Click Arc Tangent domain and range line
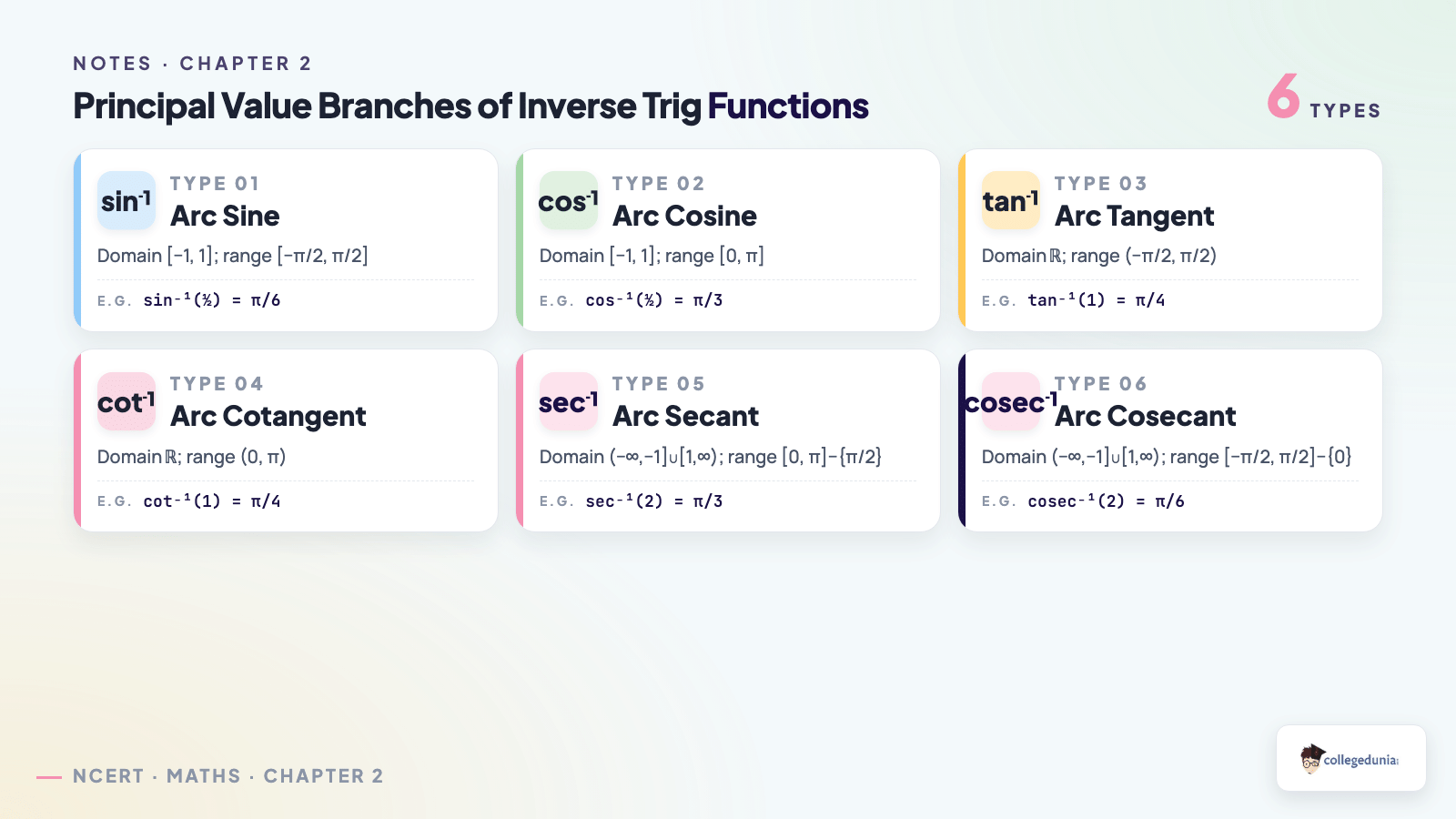1456x819 pixels. 1099,256
